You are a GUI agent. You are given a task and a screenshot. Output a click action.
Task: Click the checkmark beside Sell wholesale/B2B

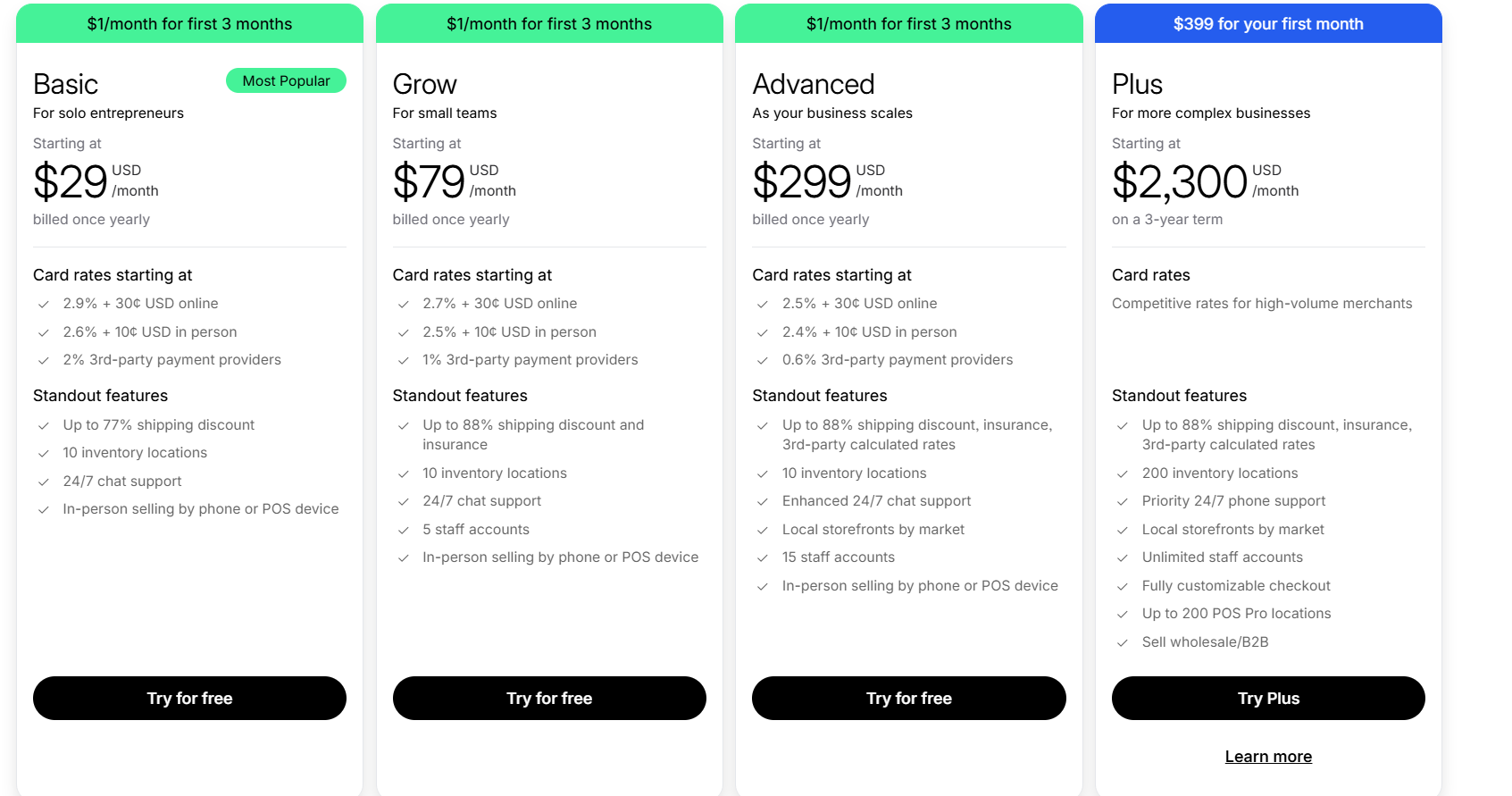tap(1123, 643)
